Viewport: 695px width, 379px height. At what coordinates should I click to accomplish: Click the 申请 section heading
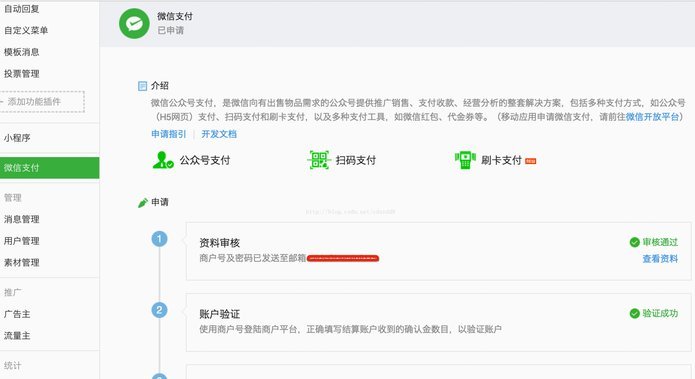click(x=160, y=202)
